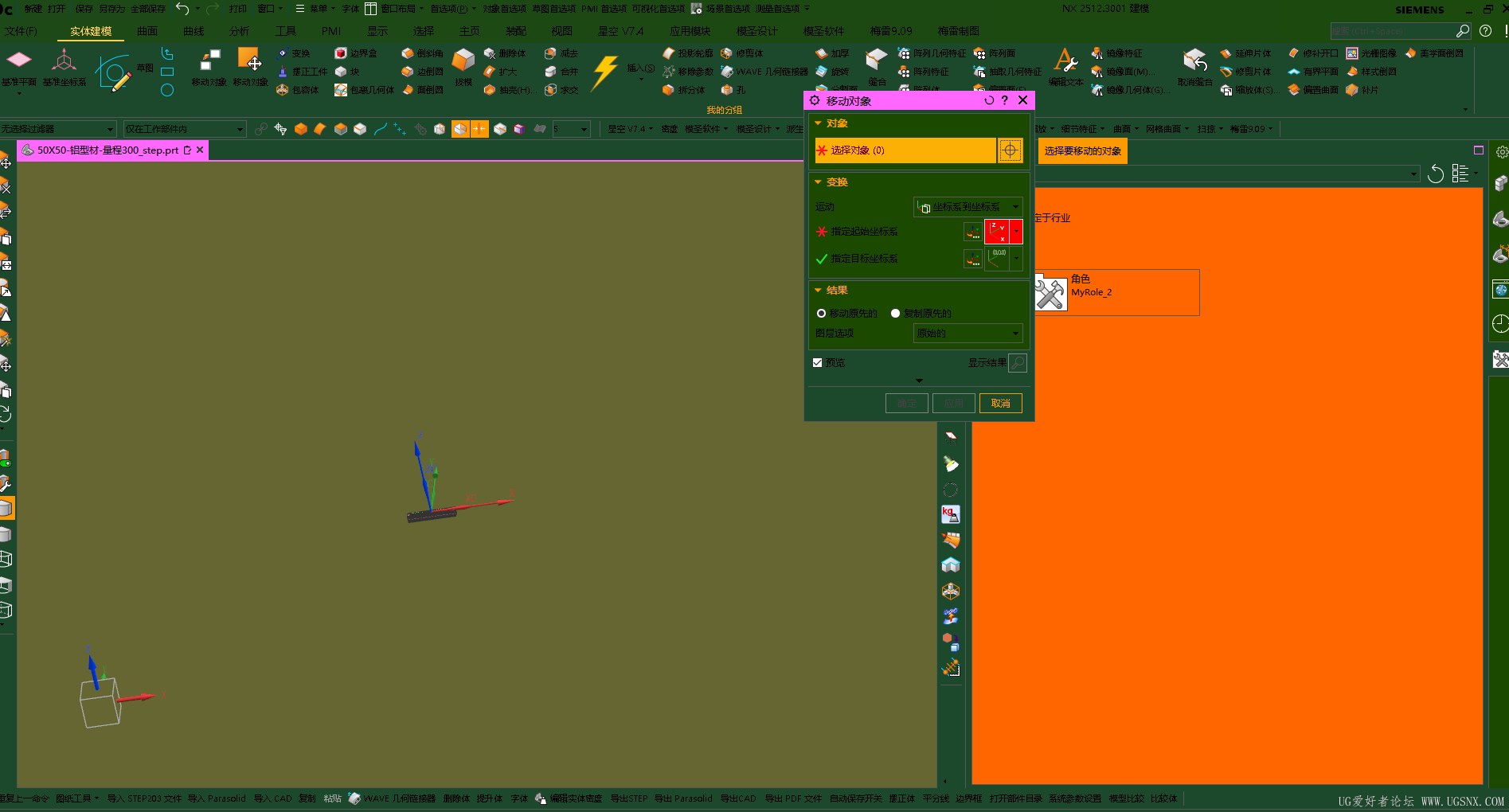Click 导出STEP in the bottom toolbar

629,798
